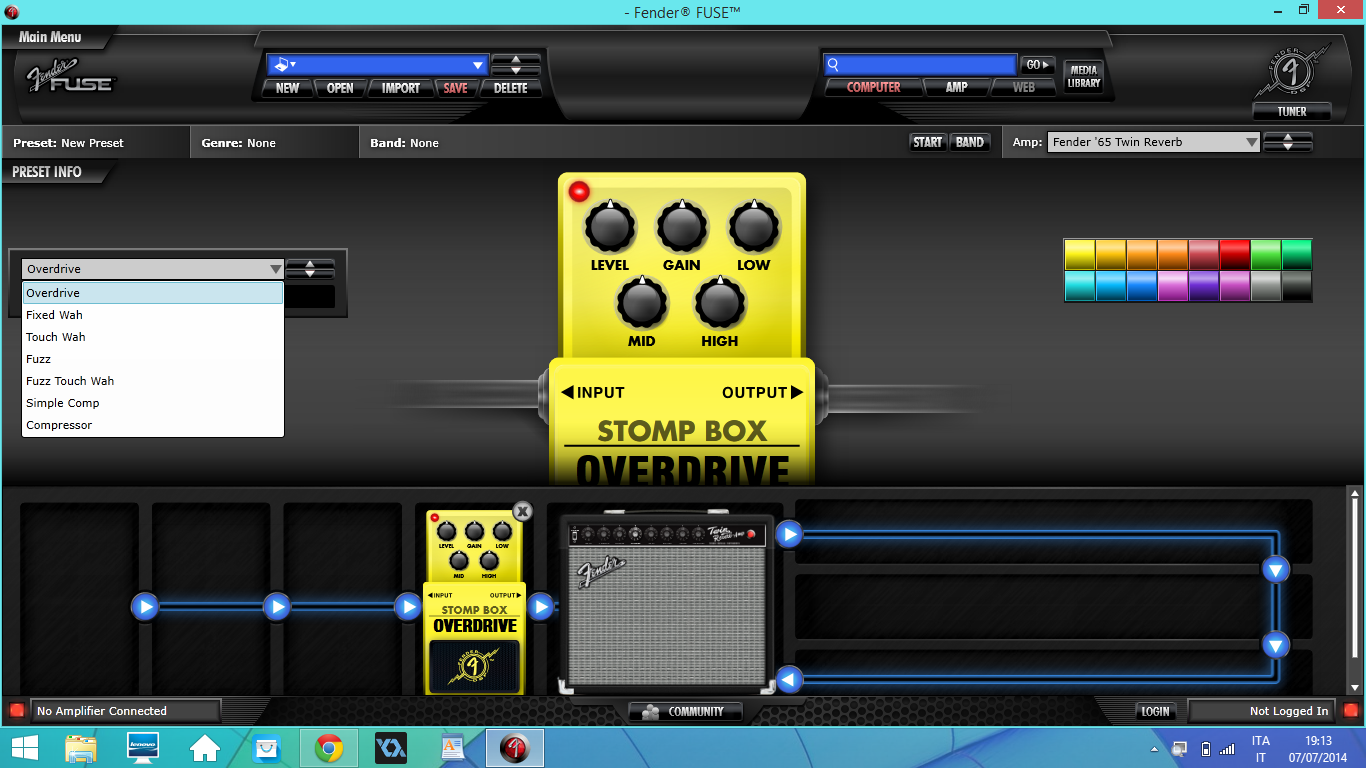Step effect type with stepper beside Overdrive
Image resolution: width=1366 pixels, height=768 pixels.
(310, 269)
